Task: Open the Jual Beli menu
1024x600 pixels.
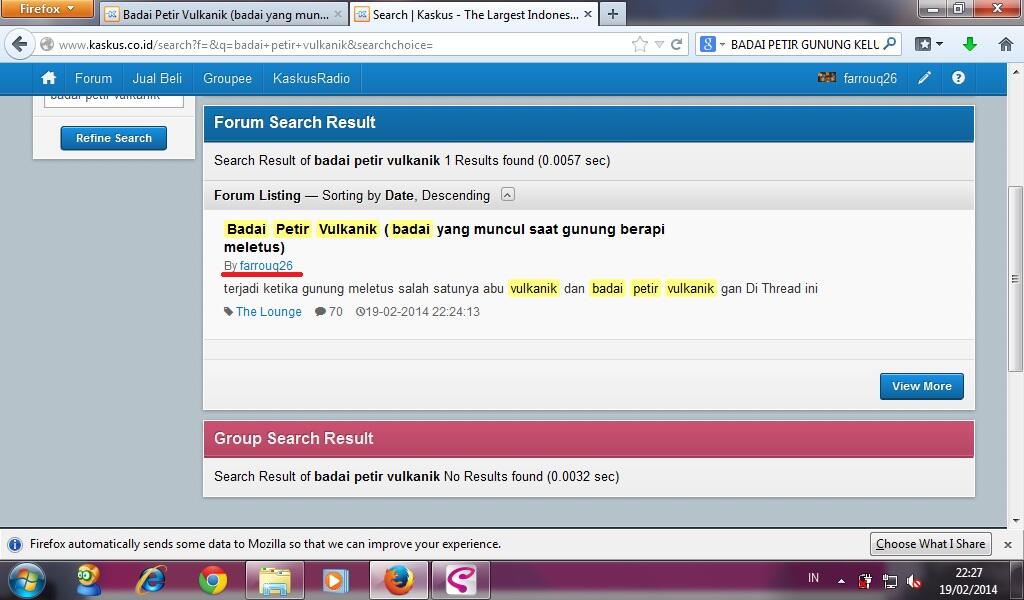Action: click(157, 78)
